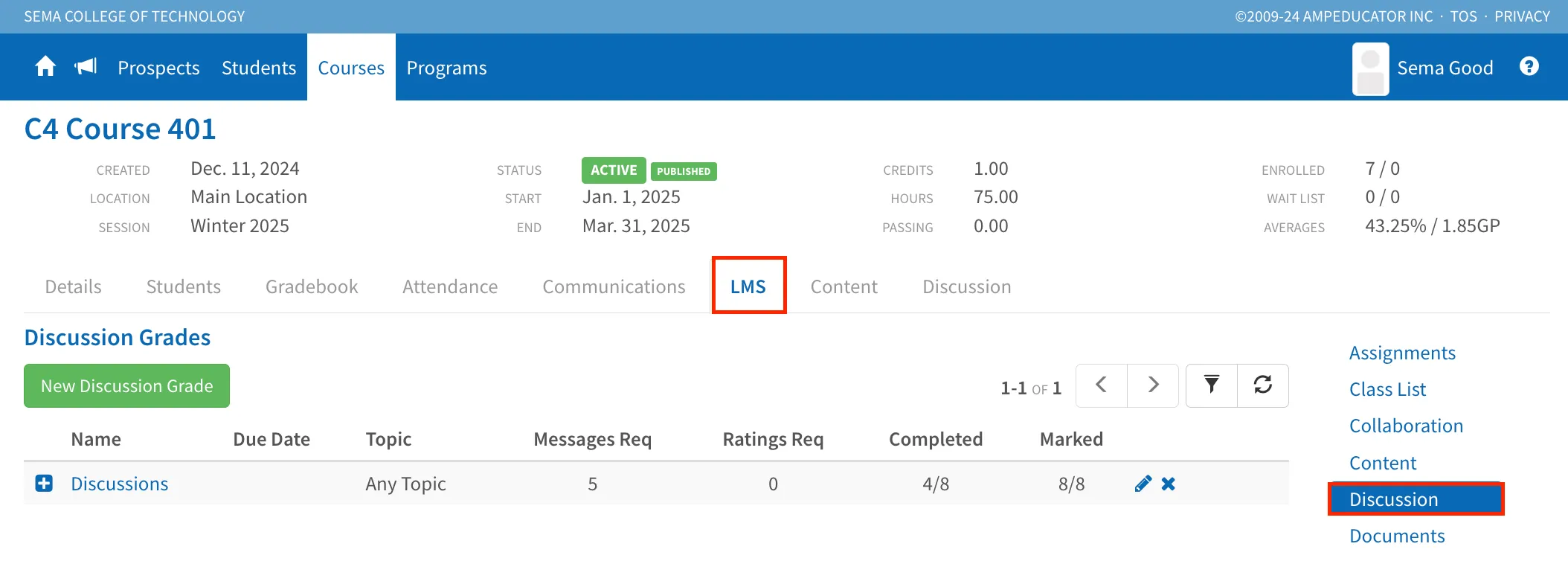Click the Main Location value
1568x564 pixels.
click(248, 196)
